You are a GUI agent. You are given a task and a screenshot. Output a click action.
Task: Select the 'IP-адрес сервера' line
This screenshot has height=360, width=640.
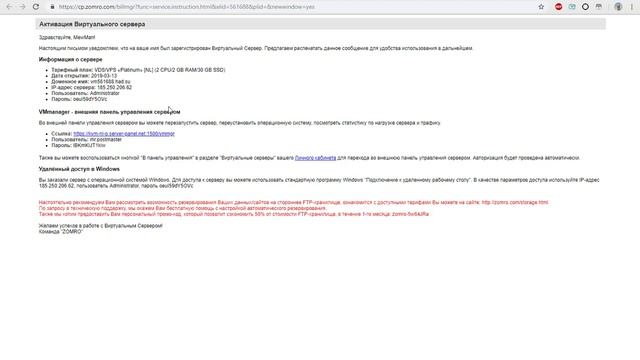pos(91,87)
